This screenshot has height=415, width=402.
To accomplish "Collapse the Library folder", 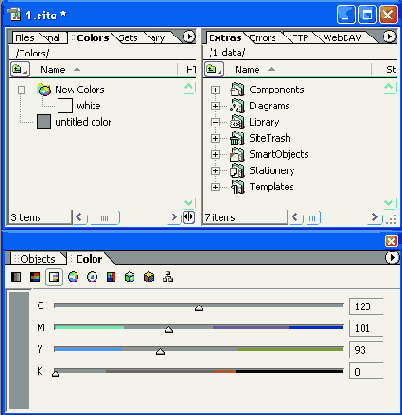I will coord(215,122).
